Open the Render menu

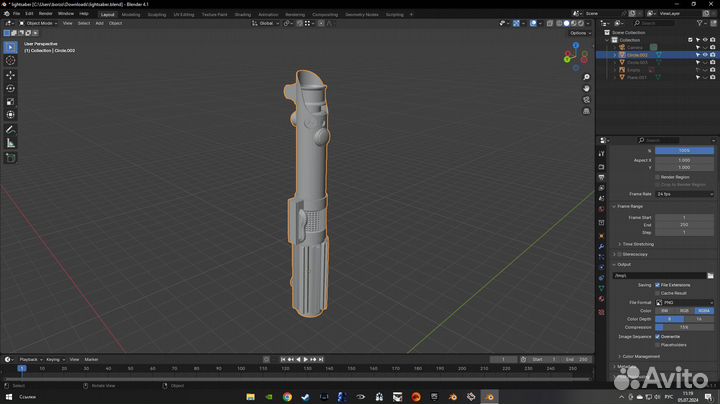[45, 14]
